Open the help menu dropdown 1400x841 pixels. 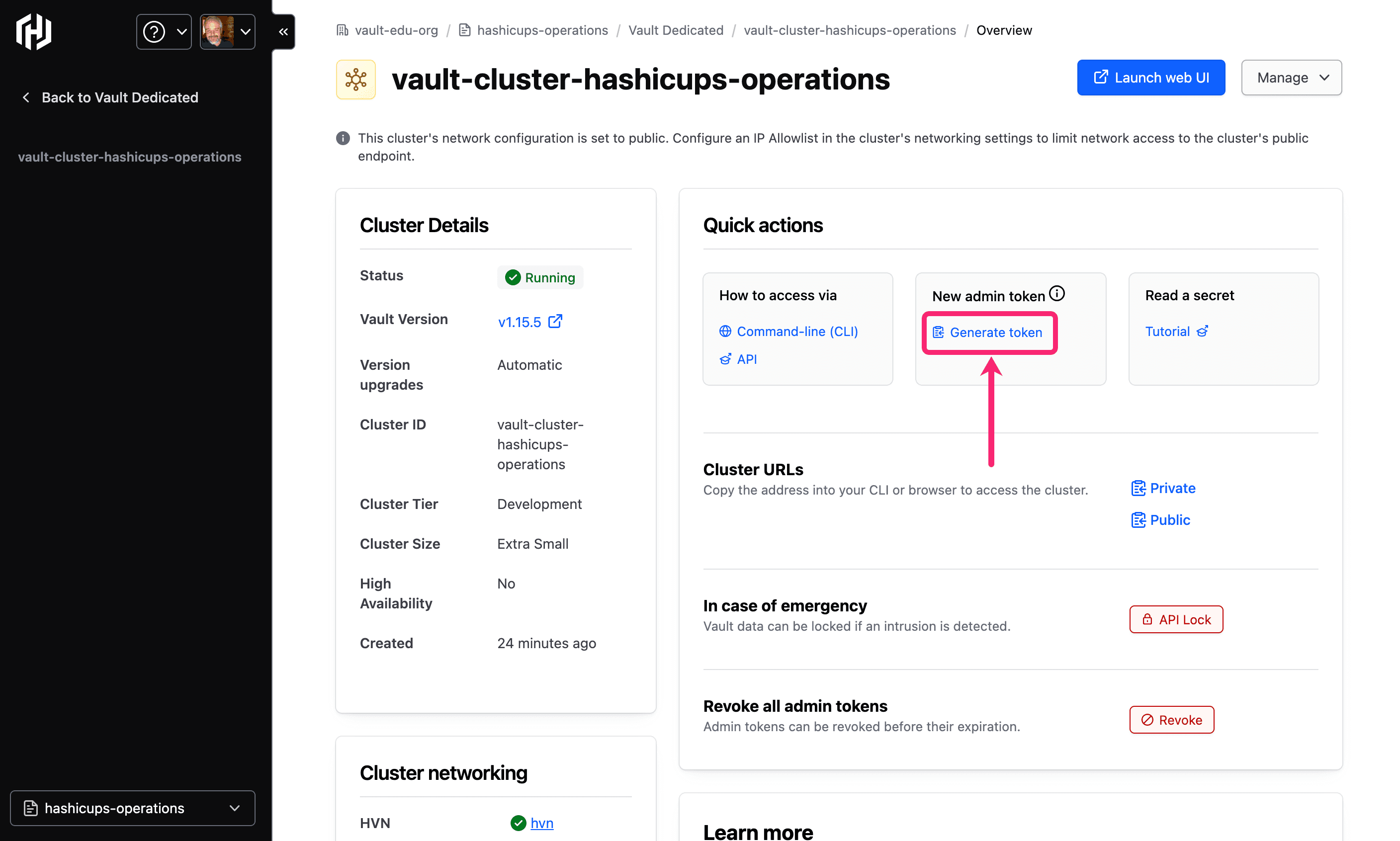click(x=164, y=32)
